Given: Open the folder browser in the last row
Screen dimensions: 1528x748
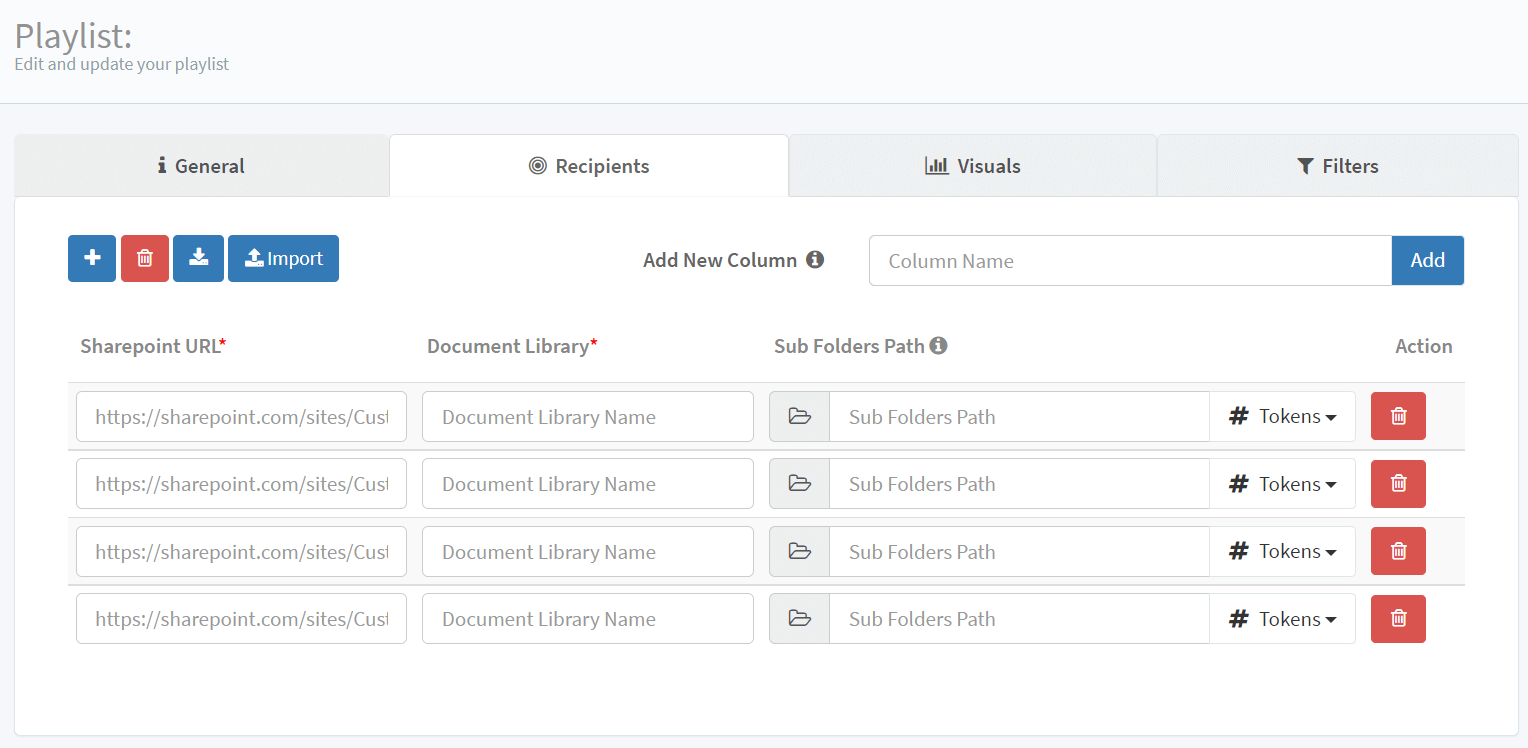Looking at the screenshot, I should pyautogui.click(x=798, y=618).
